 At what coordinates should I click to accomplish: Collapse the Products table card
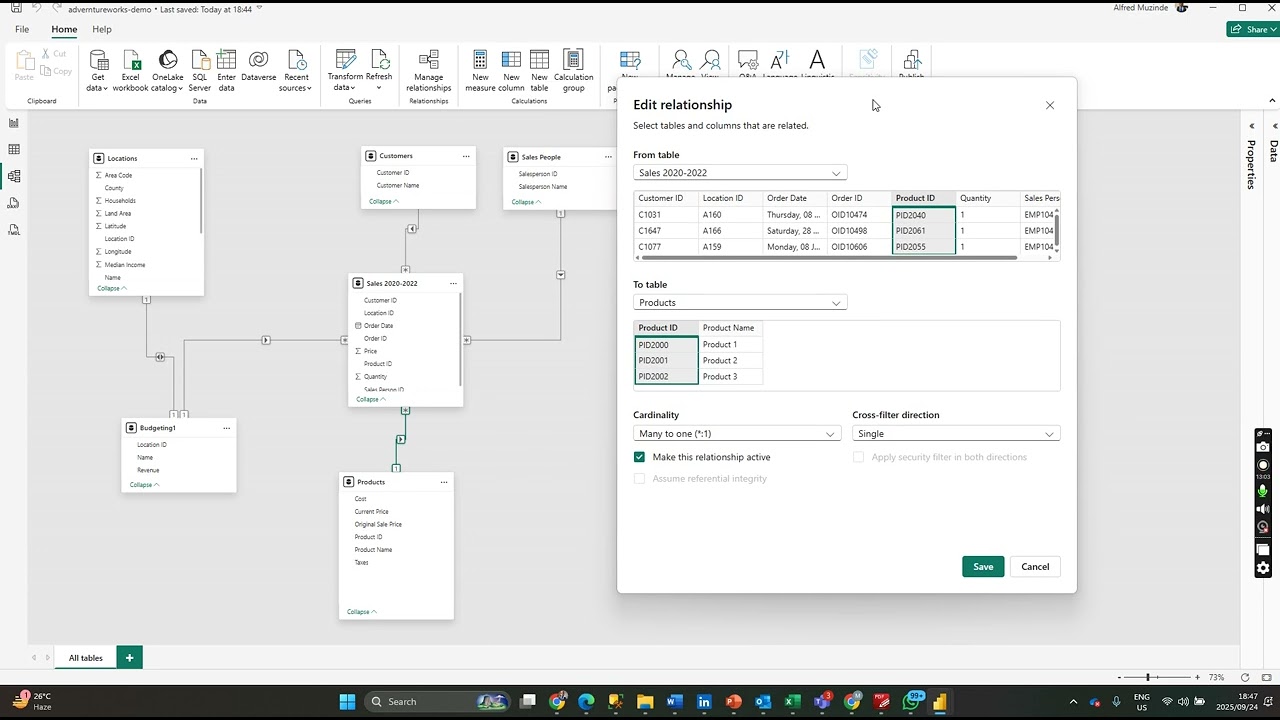tap(361, 612)
